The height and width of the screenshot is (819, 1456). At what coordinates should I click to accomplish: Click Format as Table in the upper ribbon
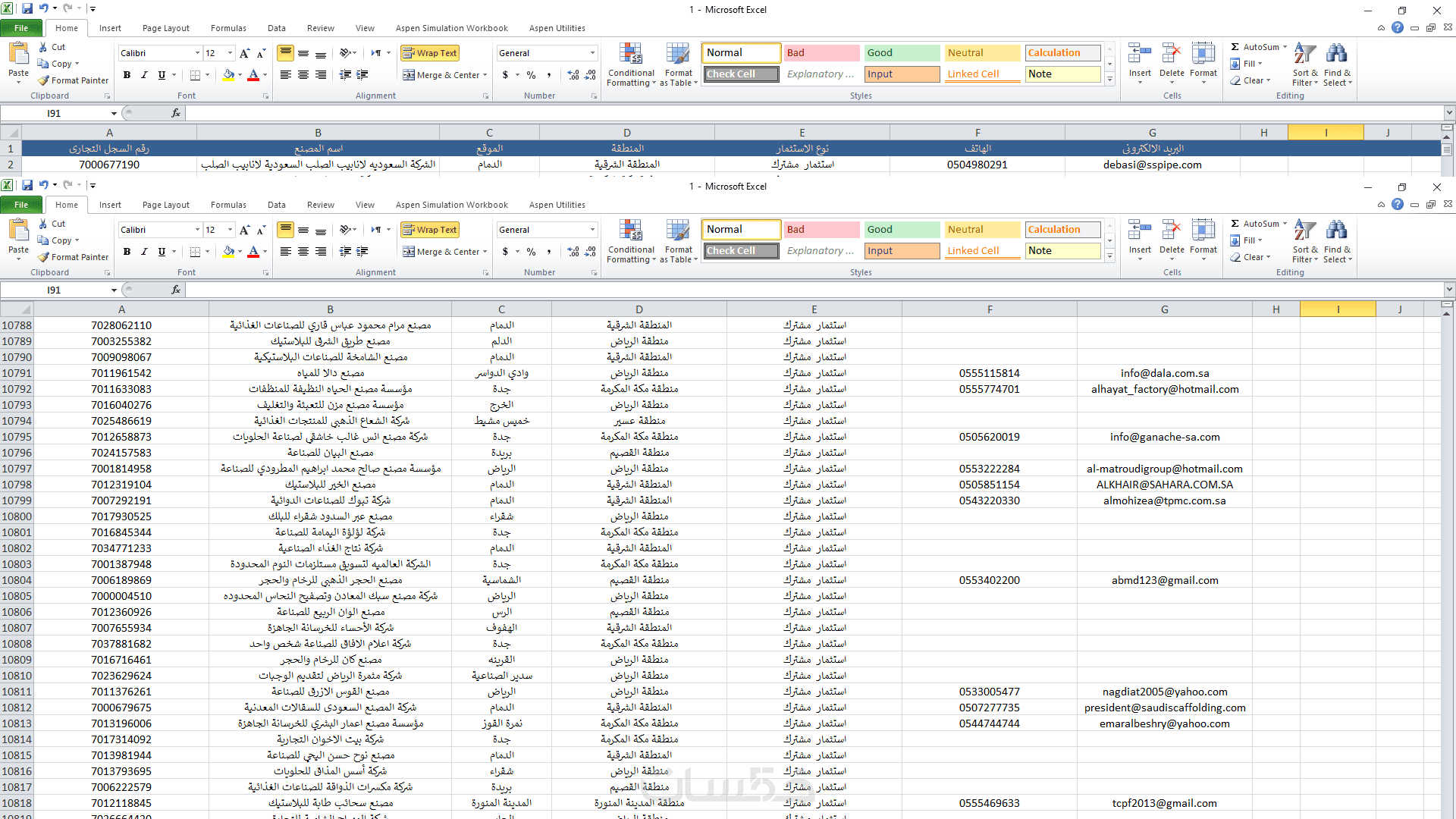679,65
